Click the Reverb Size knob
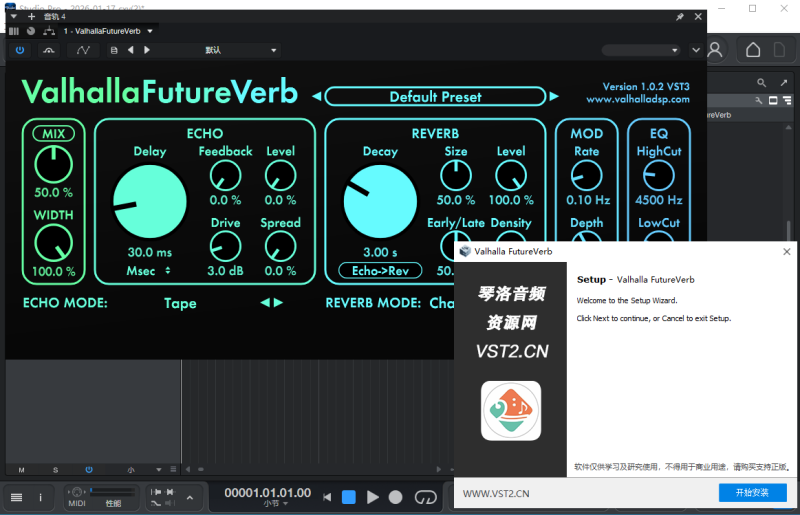The image size is (800, 515). [456, 176]
